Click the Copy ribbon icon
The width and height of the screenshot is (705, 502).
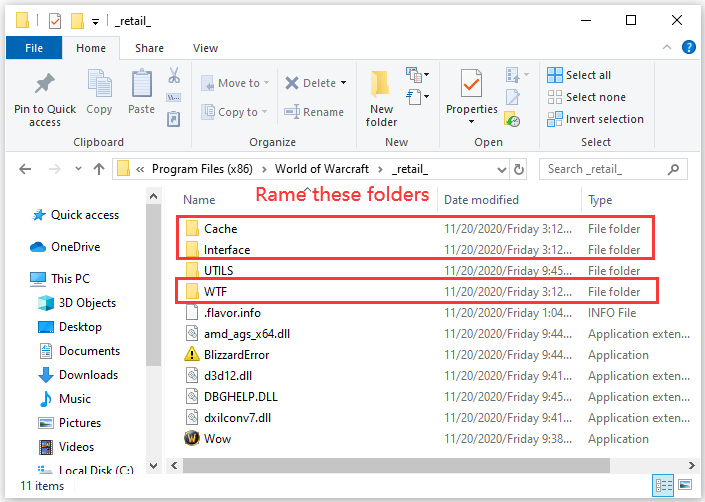tap(99, 84)
